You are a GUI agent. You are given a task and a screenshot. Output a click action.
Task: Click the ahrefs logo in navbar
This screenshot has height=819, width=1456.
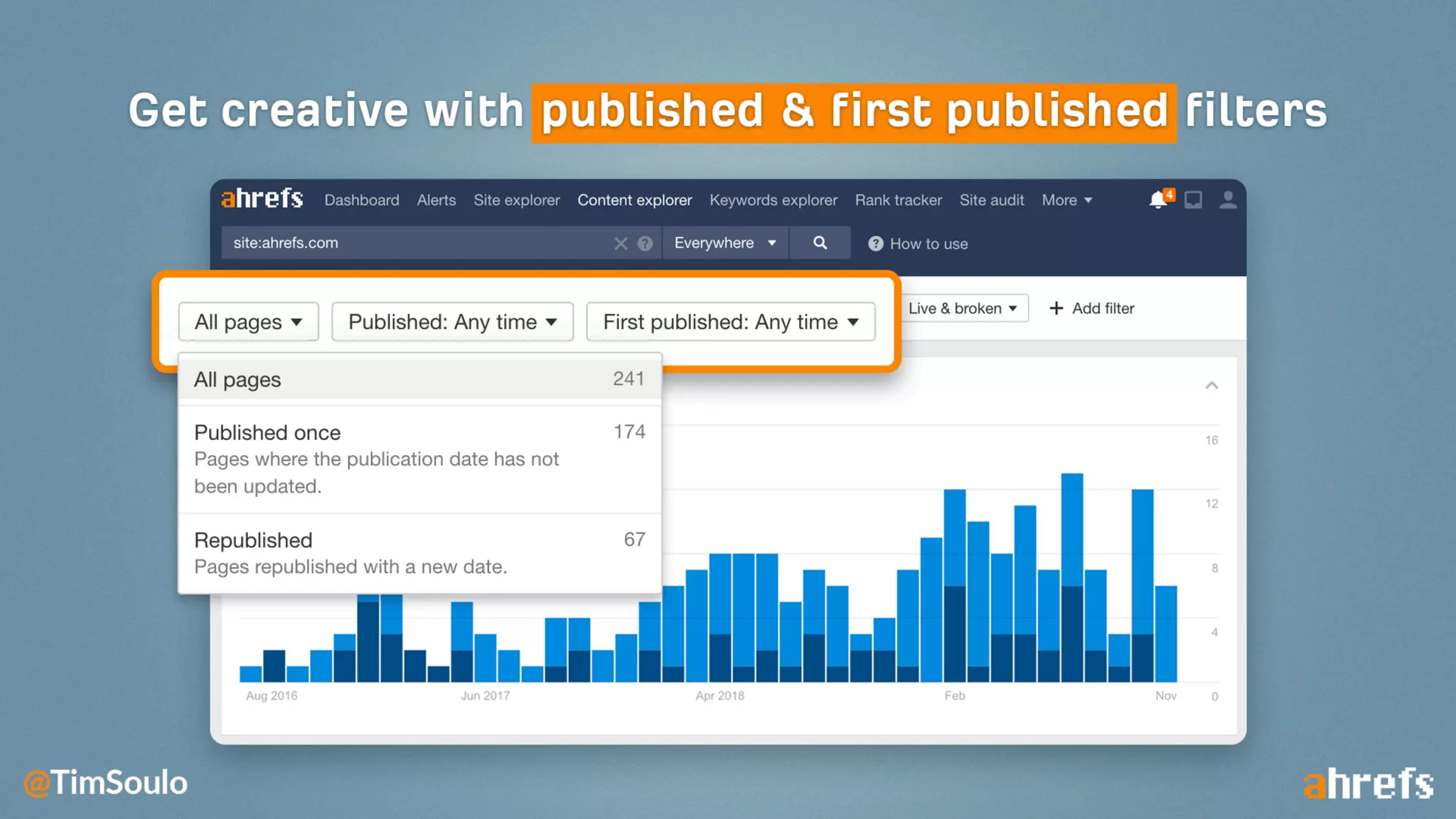click(x=262, y=199)
